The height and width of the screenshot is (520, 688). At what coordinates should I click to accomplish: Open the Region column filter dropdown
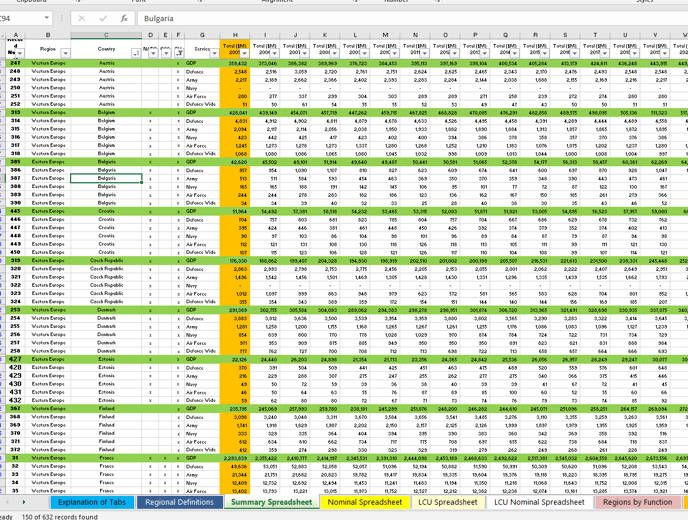[x=65, y=54]
